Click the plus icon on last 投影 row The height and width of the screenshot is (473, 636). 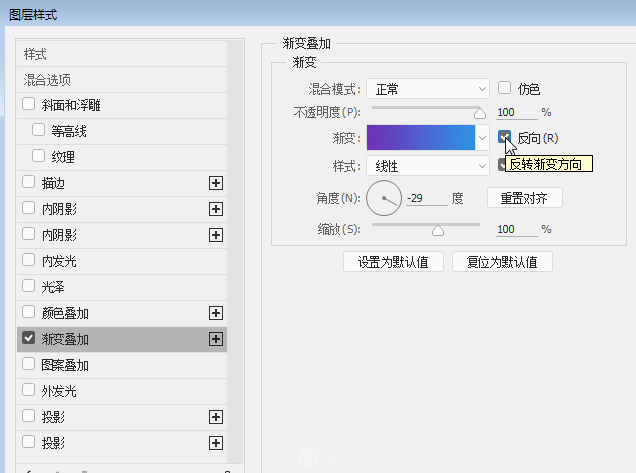(215, 443)
